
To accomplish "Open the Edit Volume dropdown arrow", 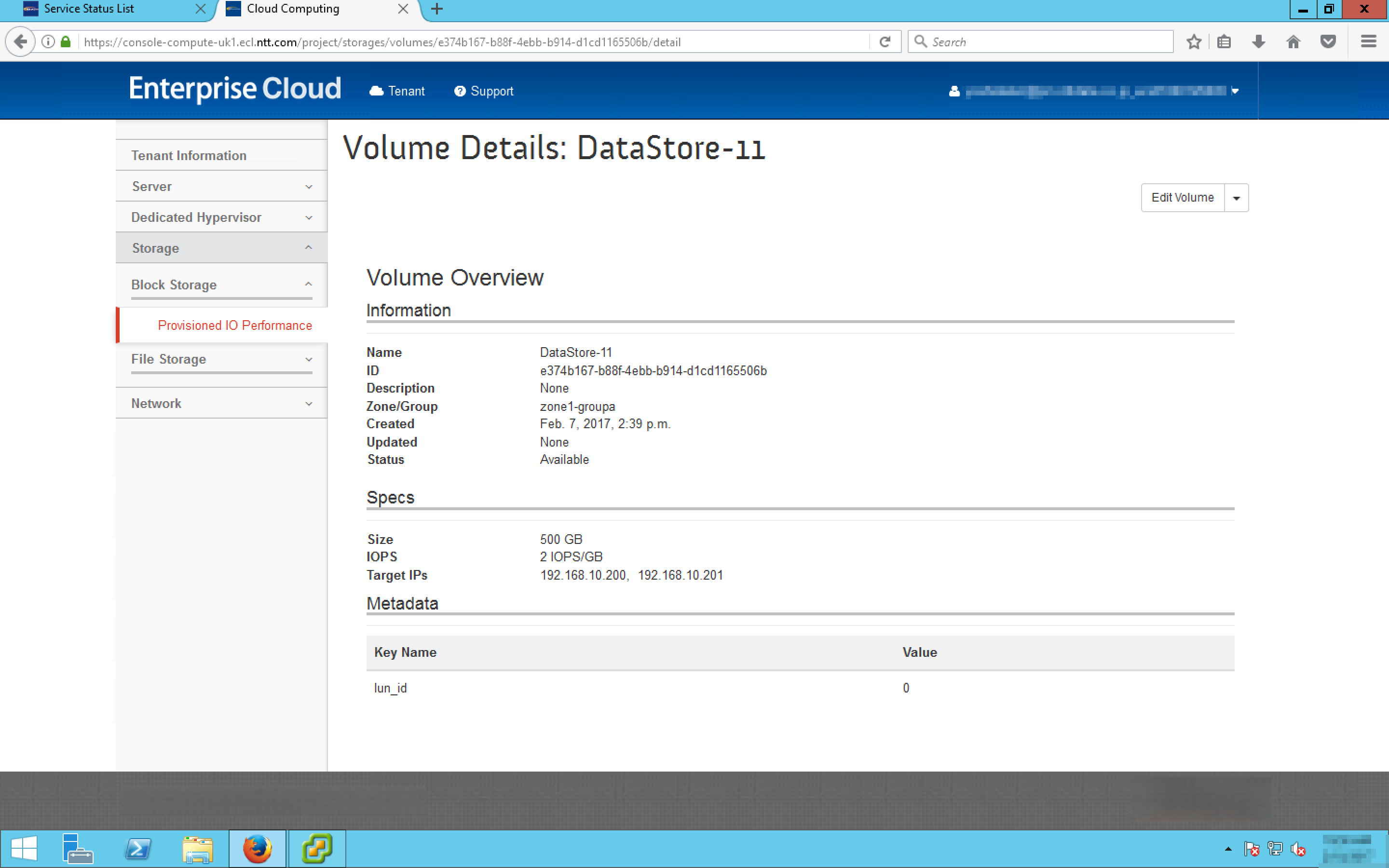I will click(x=1236, y=198).
